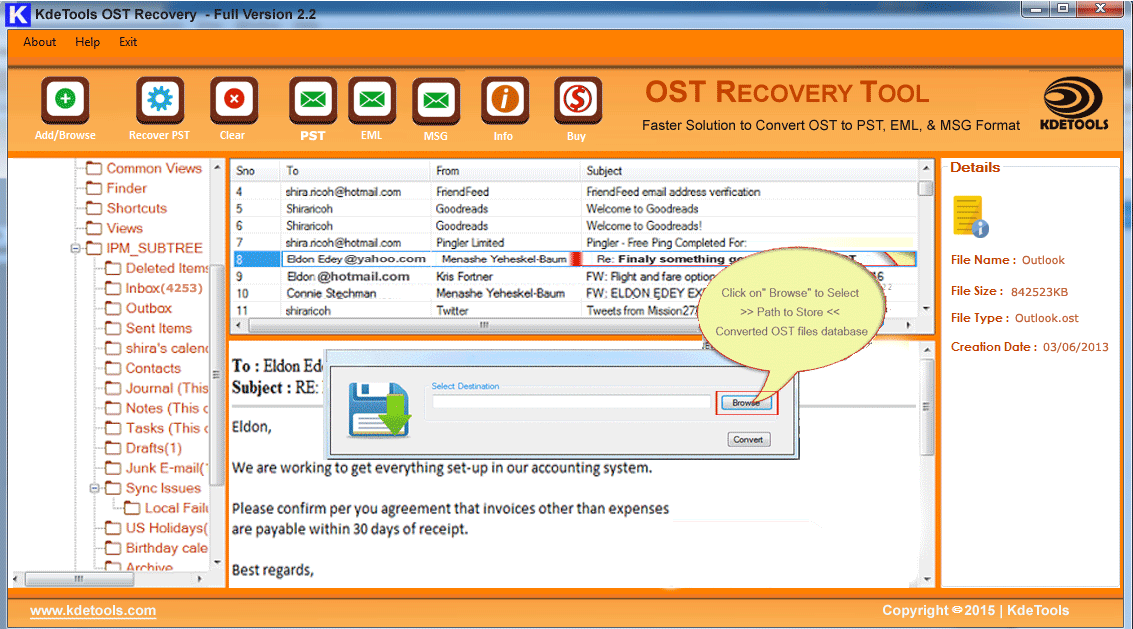Open the Info icon in toolbar
The width and height of the screenshot is (1133, 629).
tap(504, 100)
